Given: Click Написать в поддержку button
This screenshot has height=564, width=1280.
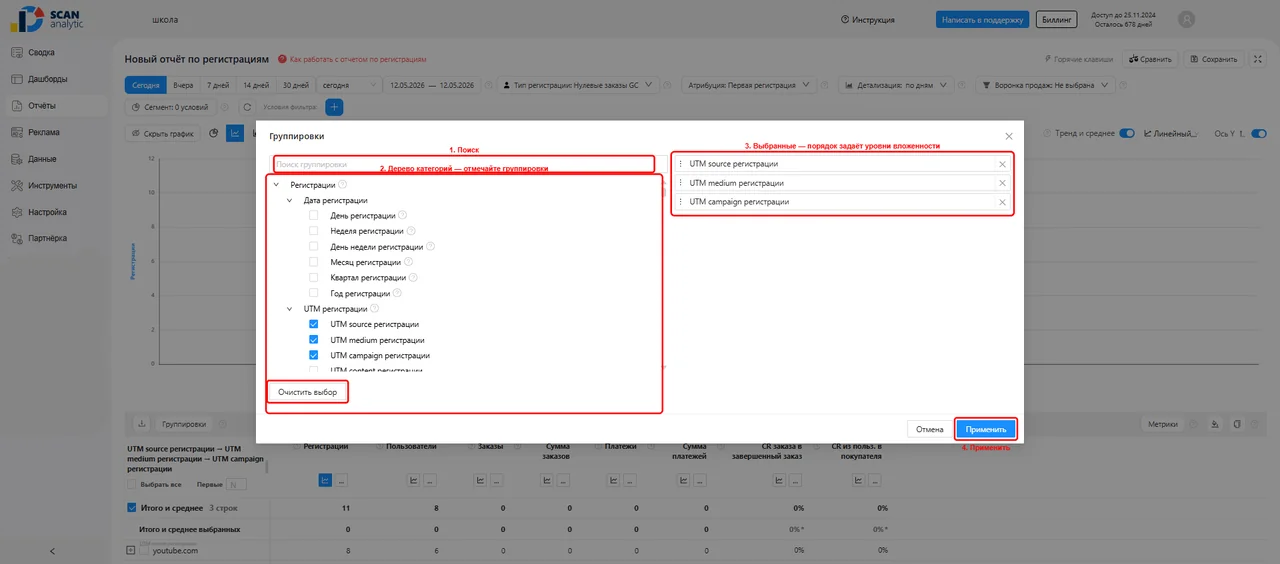Looking at the screenshot, I should click(x=982, y=19).
